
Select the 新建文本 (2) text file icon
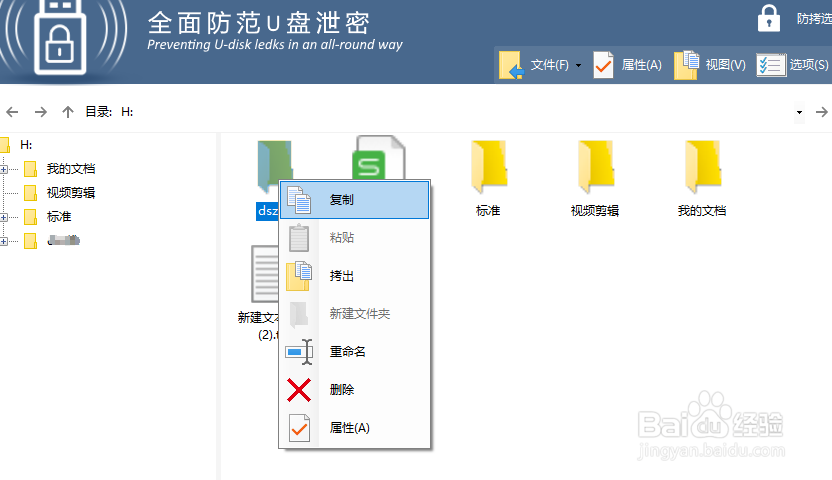coord(265,274)
